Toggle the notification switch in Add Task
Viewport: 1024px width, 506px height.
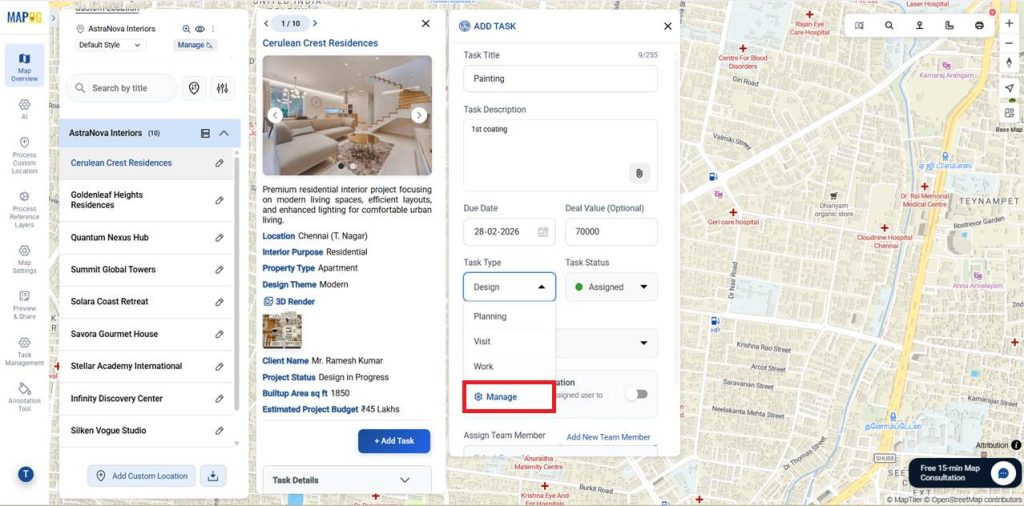pos(636,394)
